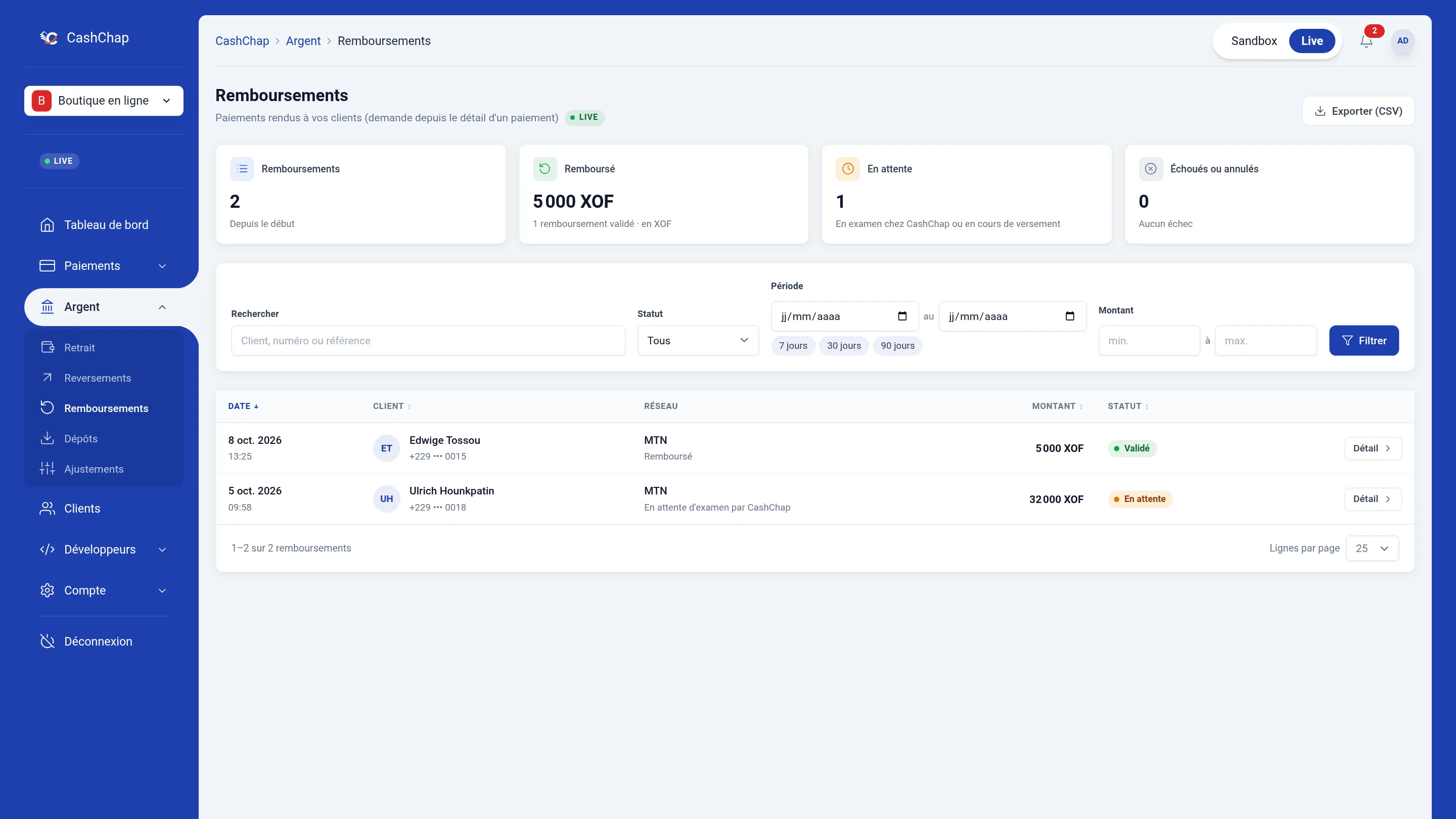This screenshot has height=819, width=1456.
Task: Click the En attente clock icon
Action: click(848, 169)
